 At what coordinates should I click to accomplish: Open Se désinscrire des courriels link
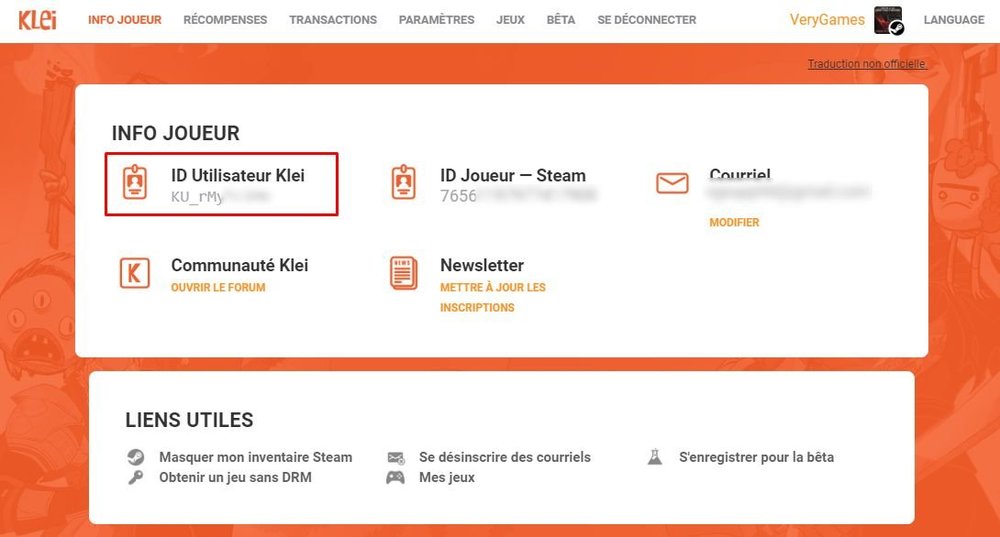click(505, 457)
